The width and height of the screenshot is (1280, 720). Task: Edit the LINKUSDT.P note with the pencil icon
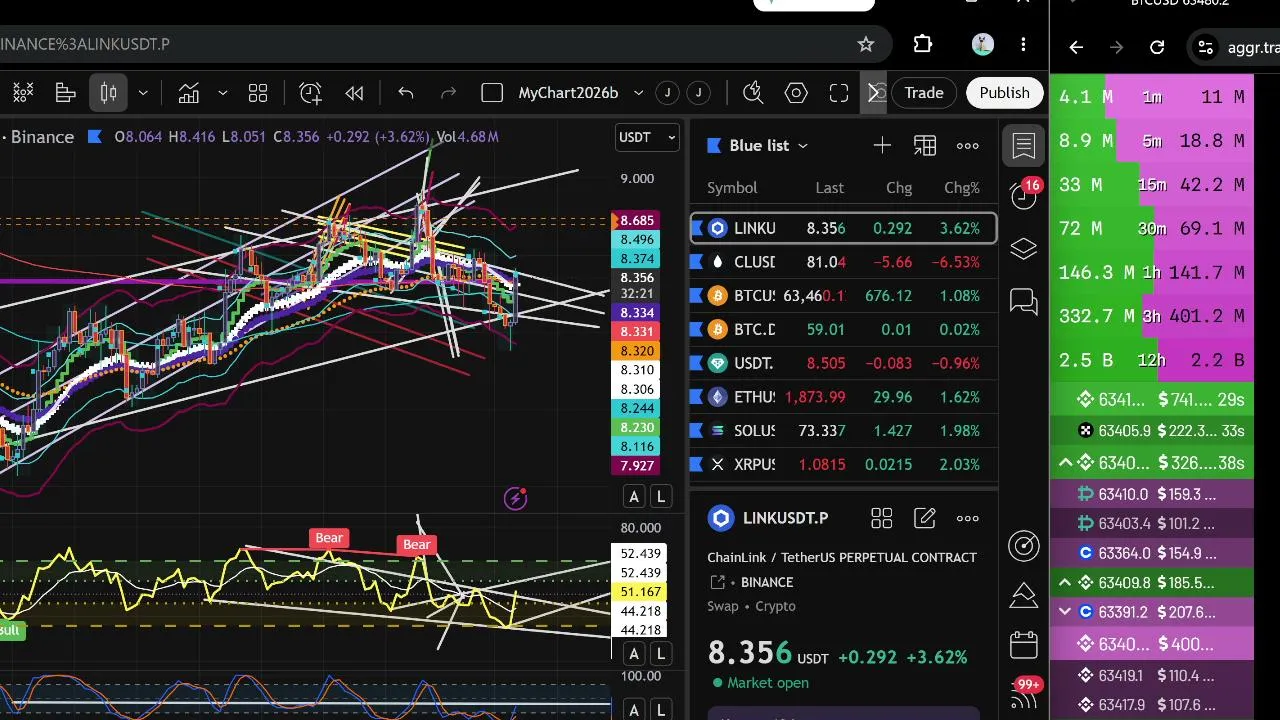[925, 518]
